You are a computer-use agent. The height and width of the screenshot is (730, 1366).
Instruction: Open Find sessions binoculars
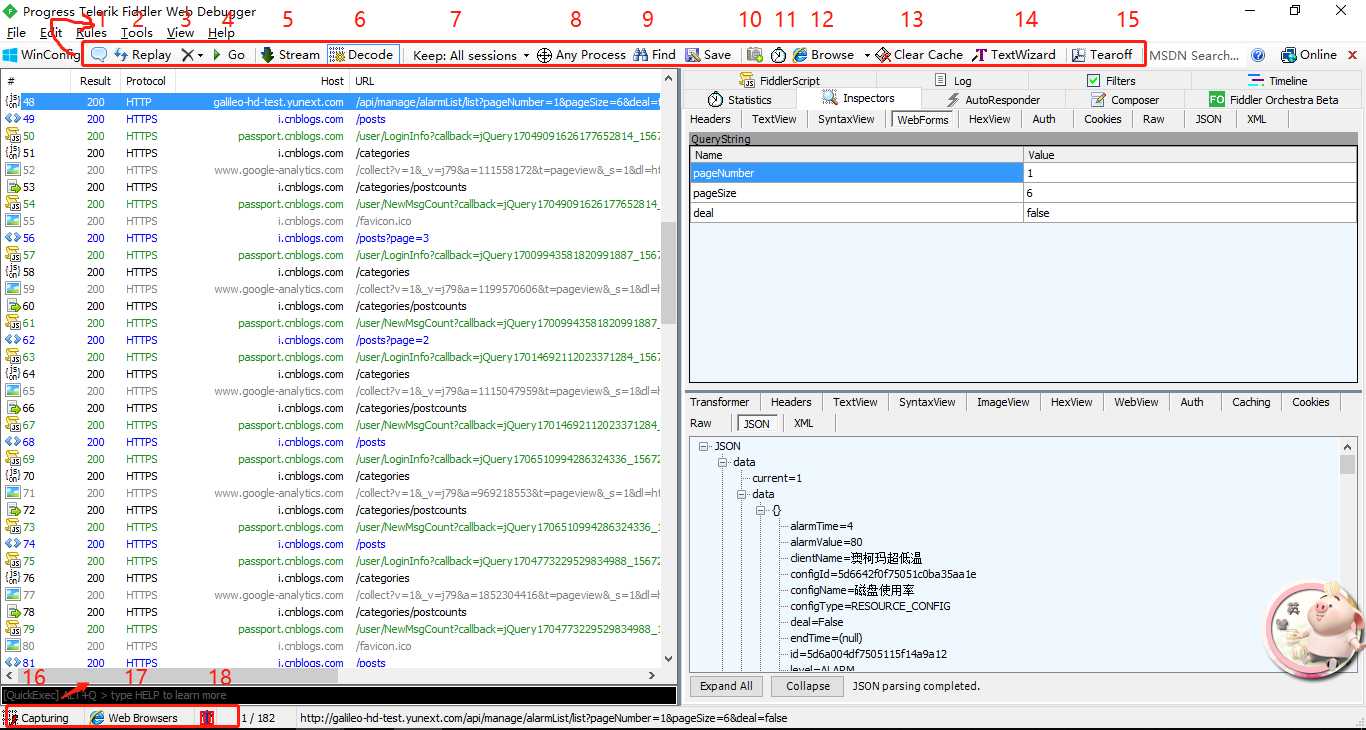tap(655, 55)
